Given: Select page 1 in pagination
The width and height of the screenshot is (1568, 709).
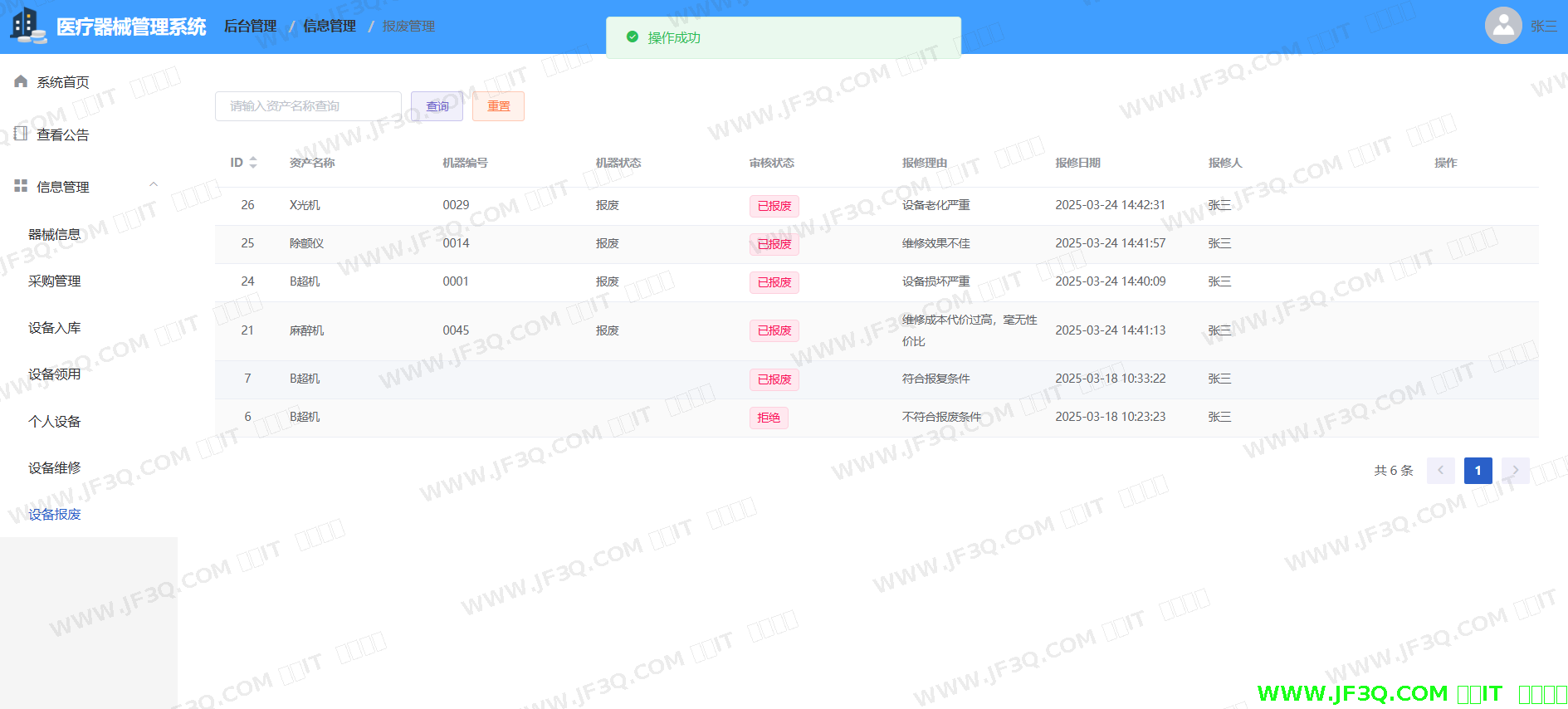Looking at the screenshot, I should [1478, 471].
